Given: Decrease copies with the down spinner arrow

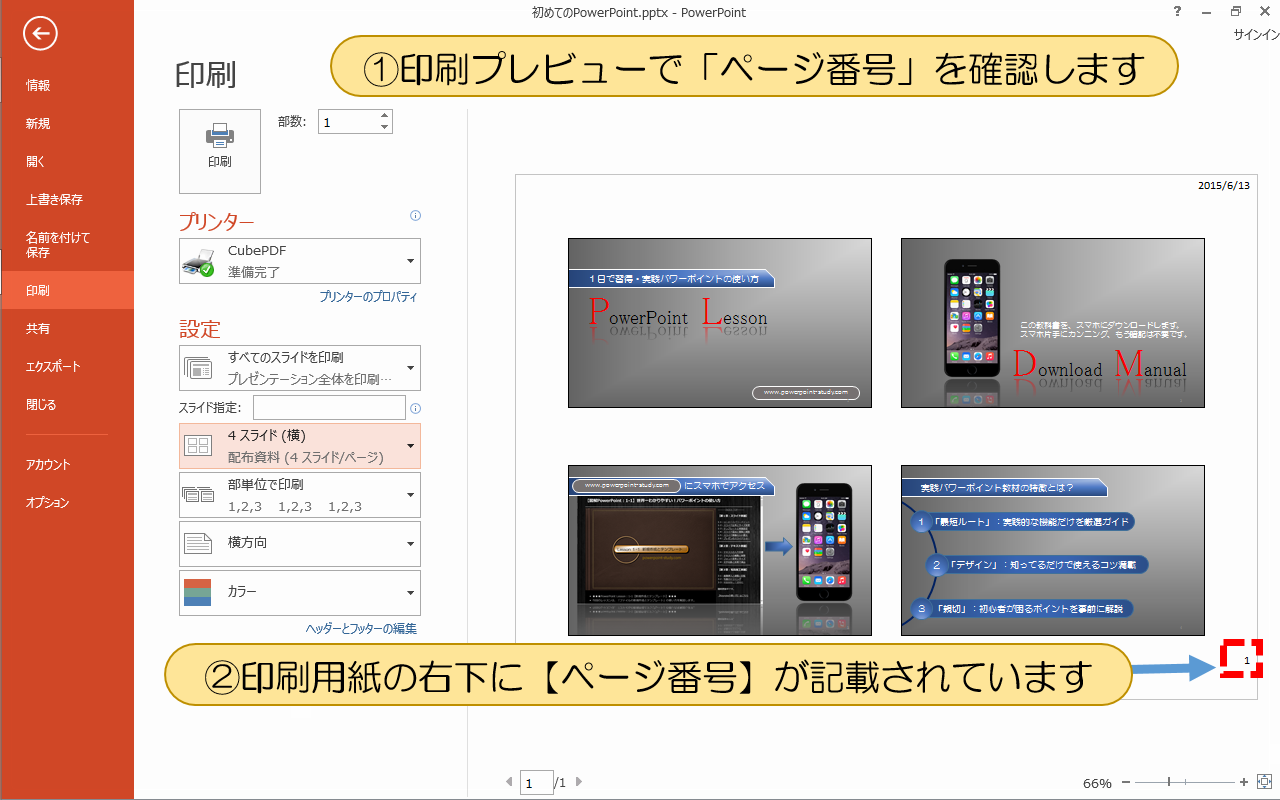Looking at the screenshot, I should 385,128.
